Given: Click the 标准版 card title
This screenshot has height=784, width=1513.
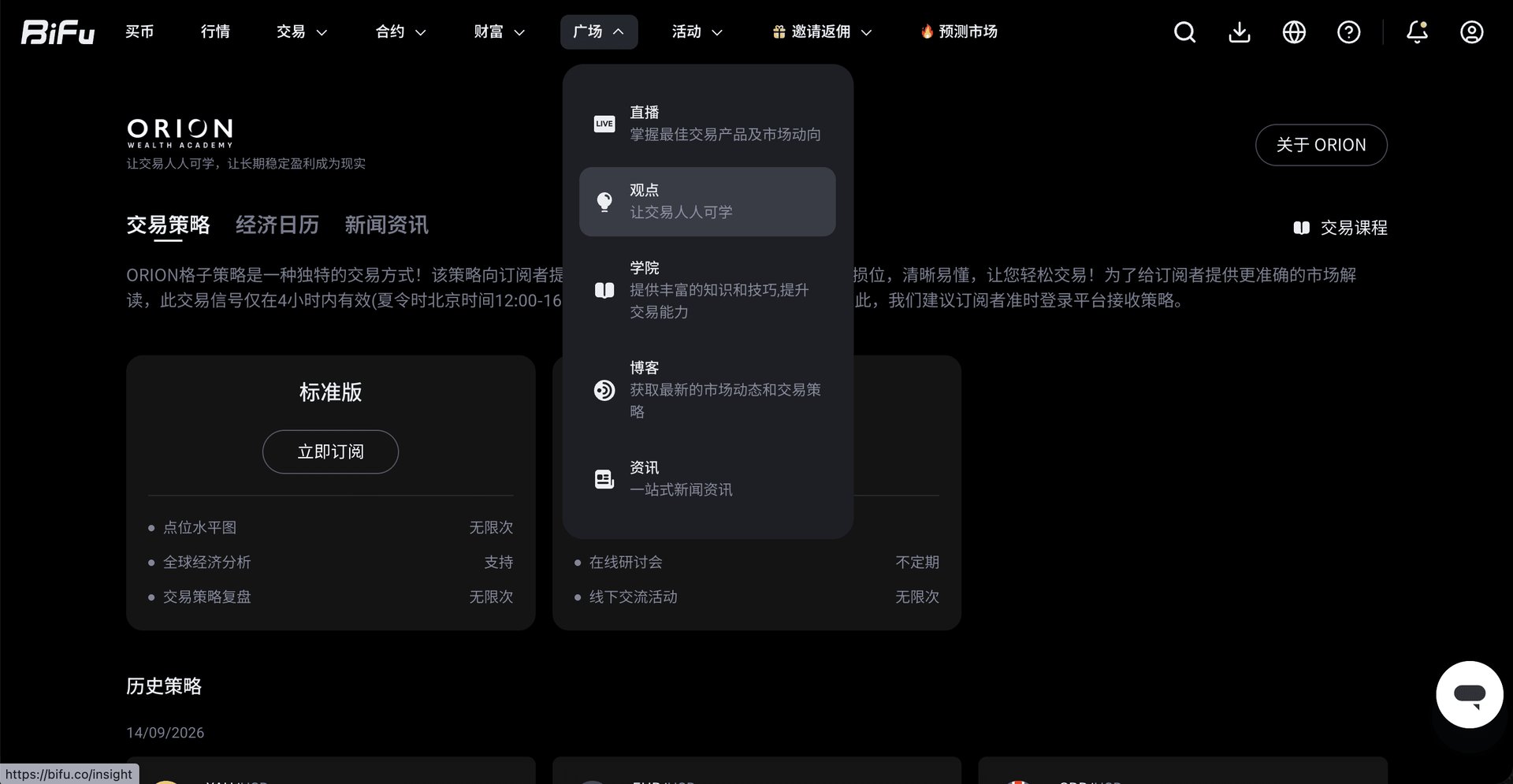Looking at the screenshot, I should [x=331, y=392].
